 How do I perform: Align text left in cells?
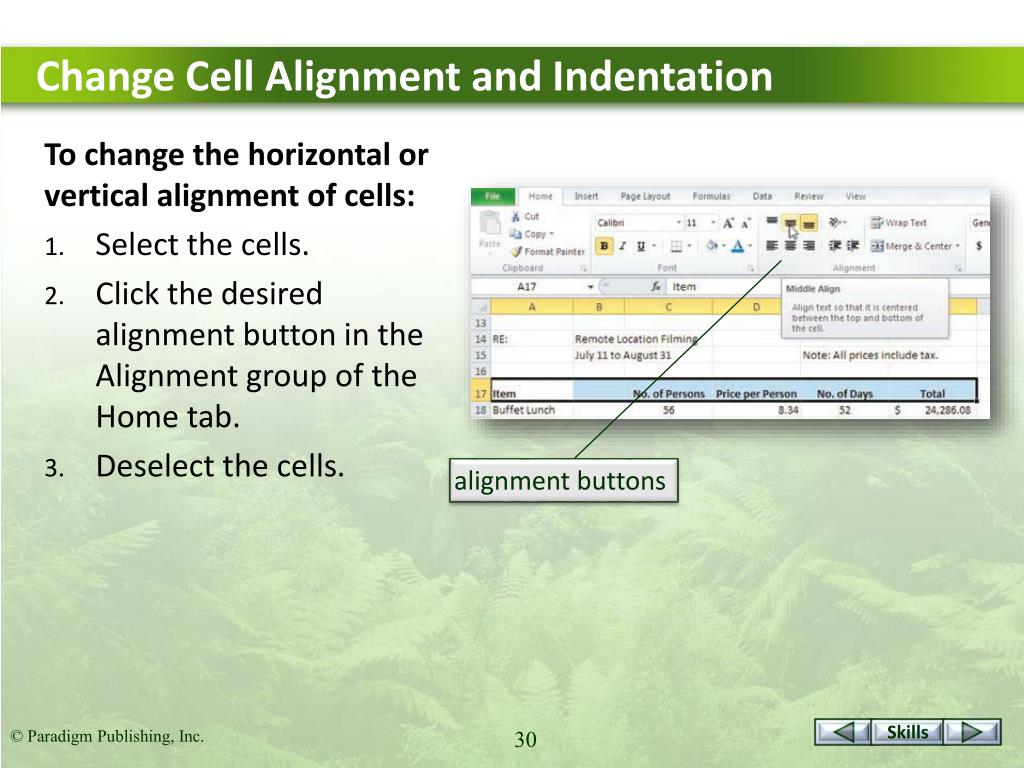click(771, 246)
